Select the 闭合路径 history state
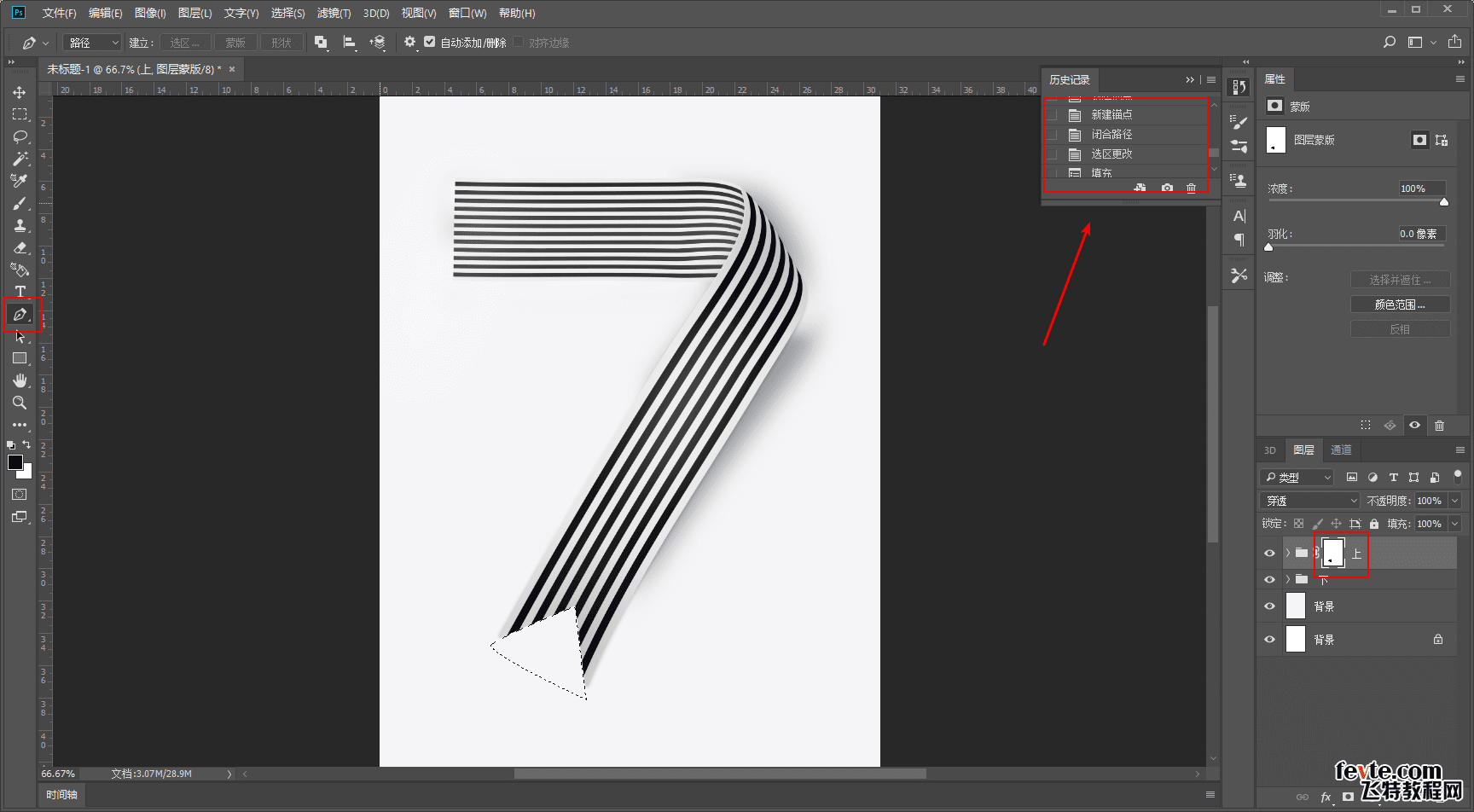 [x=1111, y=135]
